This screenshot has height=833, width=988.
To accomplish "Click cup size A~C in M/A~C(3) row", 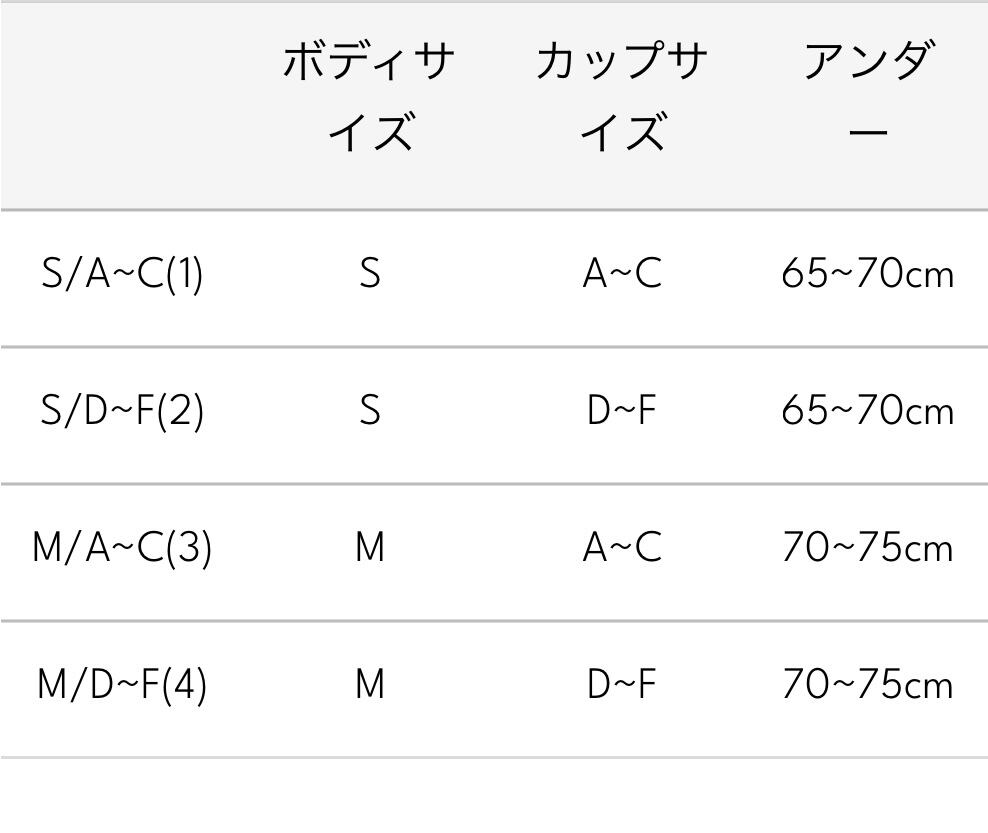I will pos(622,548).
